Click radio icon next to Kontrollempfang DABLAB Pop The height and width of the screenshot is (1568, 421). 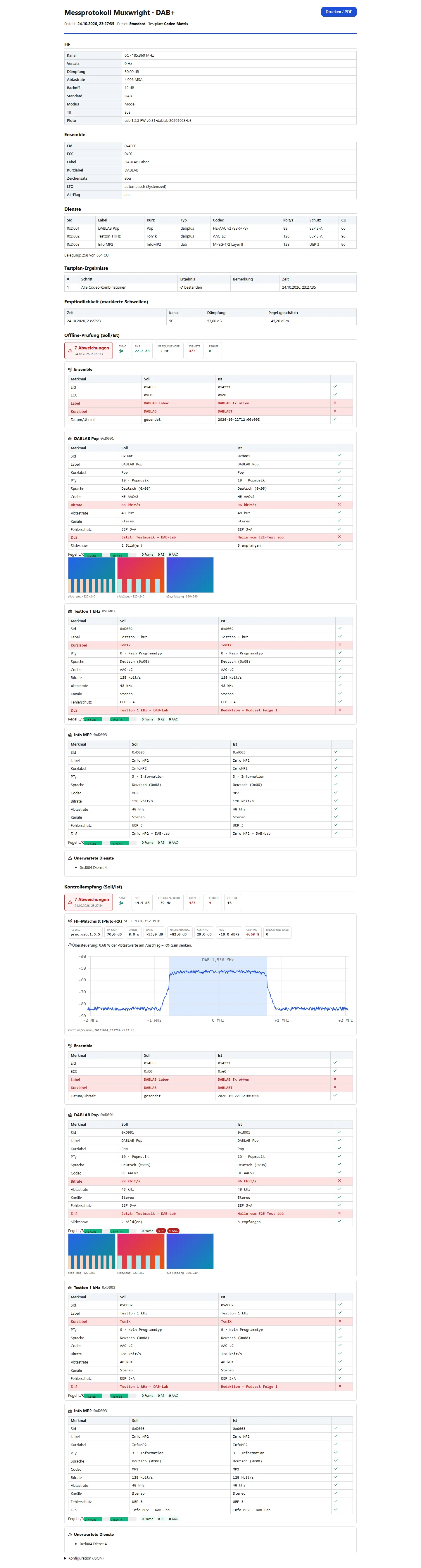[70, 1115]
